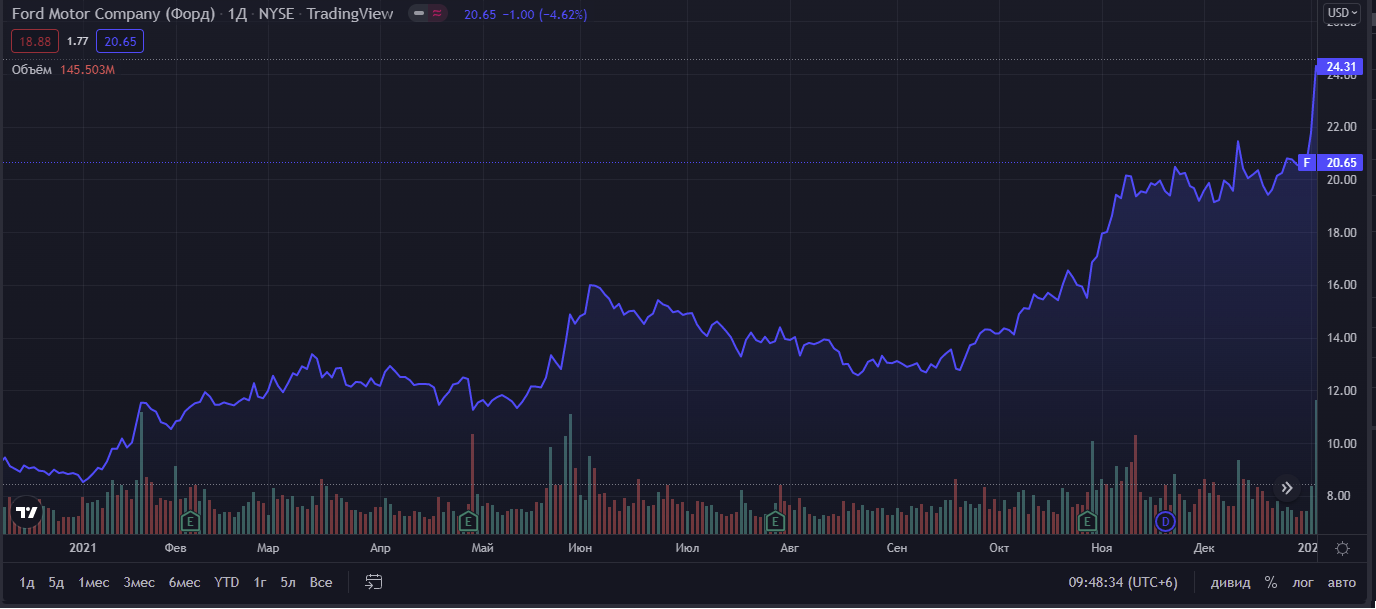The width and height of the screenshot is (1376, 609).
Task: Open the timezone menu at 09:48:34 (UTC+6)
Action: point(1123,582)
